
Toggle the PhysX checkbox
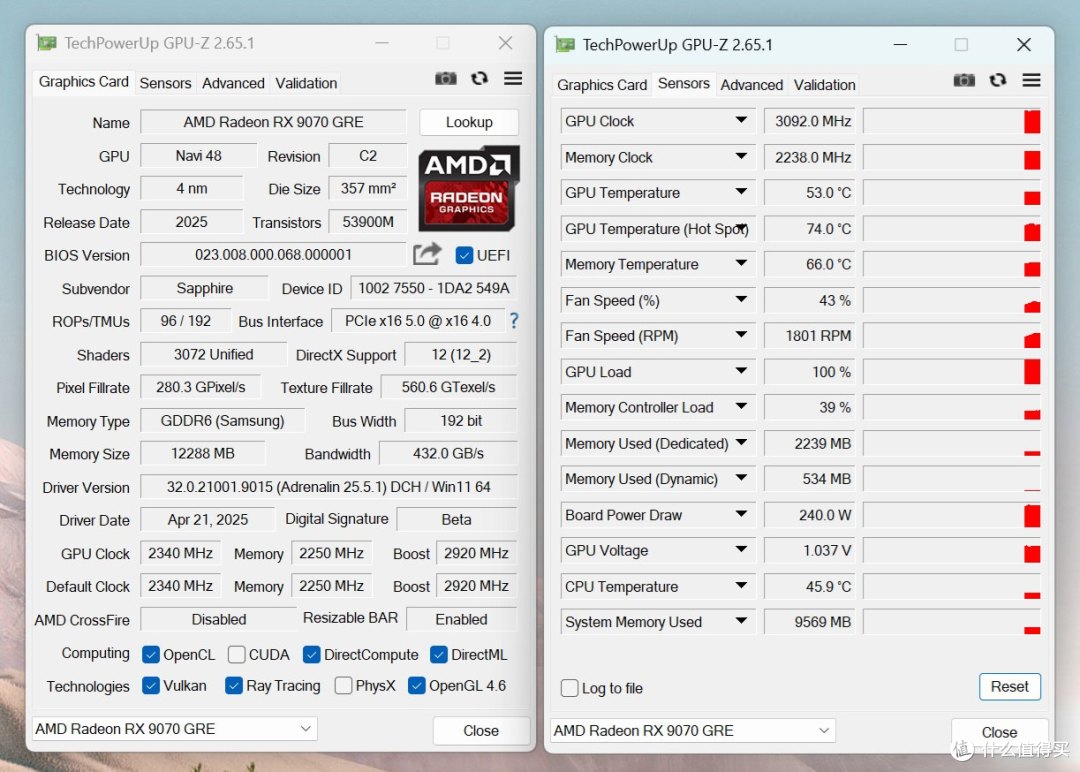pos(343,686)
